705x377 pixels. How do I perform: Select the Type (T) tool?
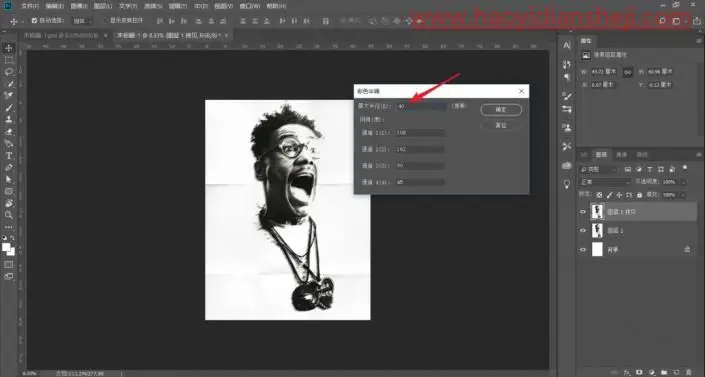[x=9, y=156]
